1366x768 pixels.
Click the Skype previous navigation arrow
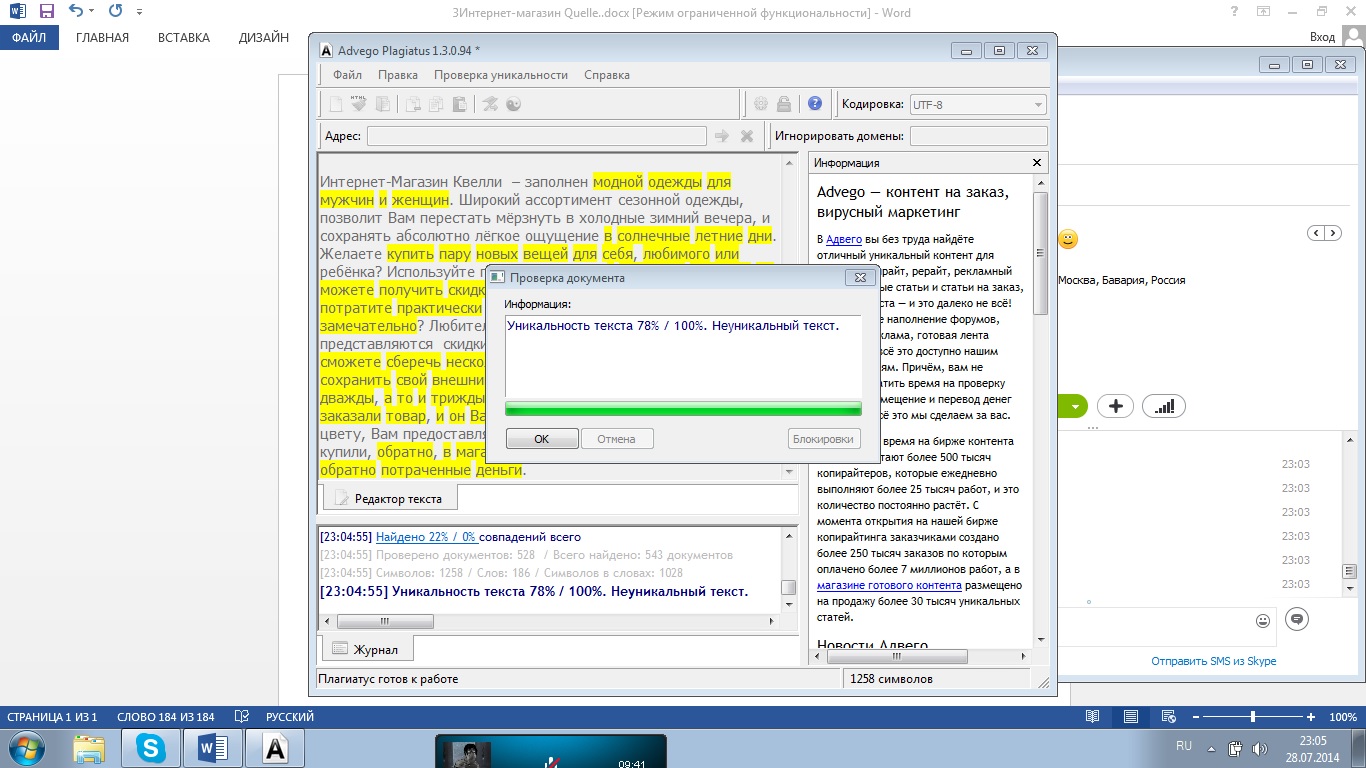click(1317, 233)
